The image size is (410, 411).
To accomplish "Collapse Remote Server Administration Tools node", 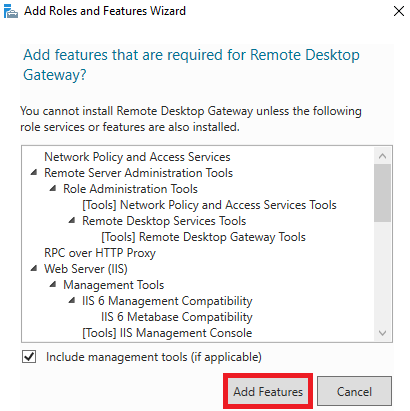I will tap(34, 173).
